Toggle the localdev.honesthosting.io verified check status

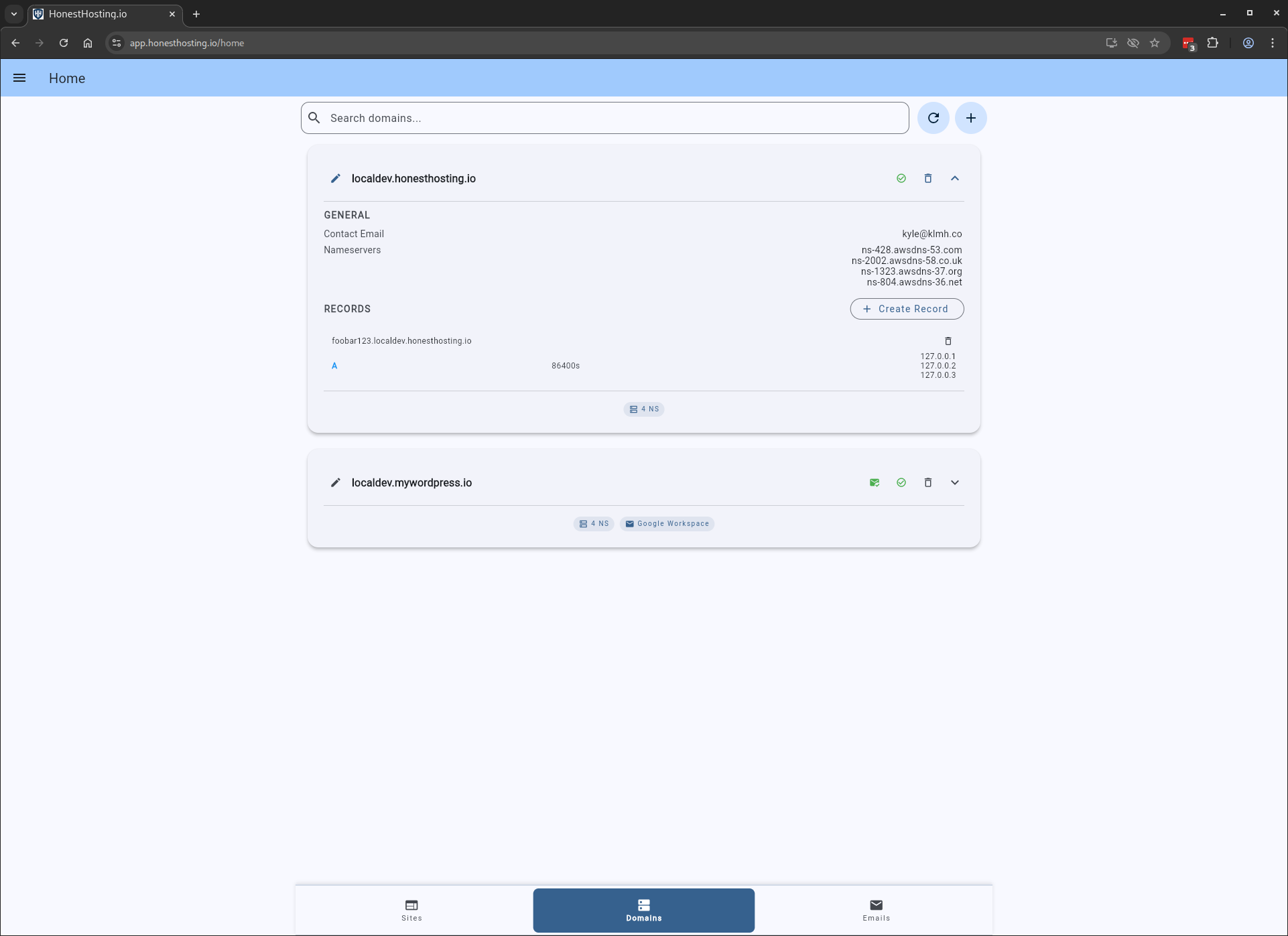[x=901, y=178]
